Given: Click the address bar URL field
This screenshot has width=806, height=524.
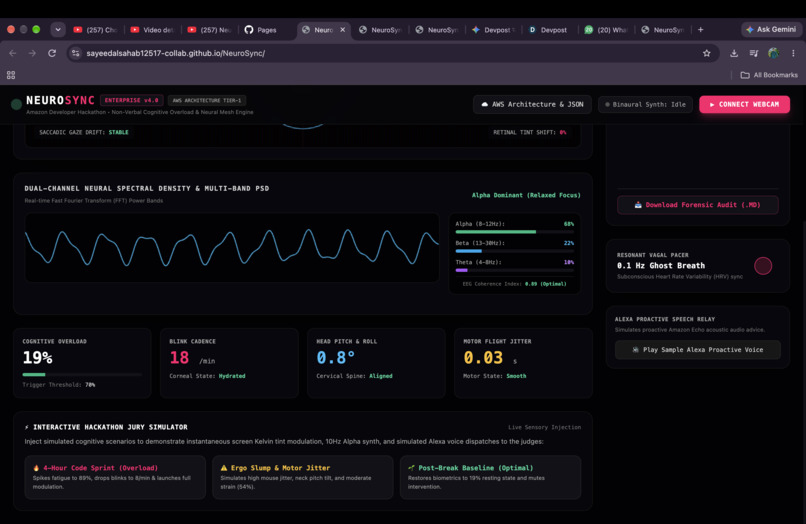Looking at the screenshot, I should point(391,53).
